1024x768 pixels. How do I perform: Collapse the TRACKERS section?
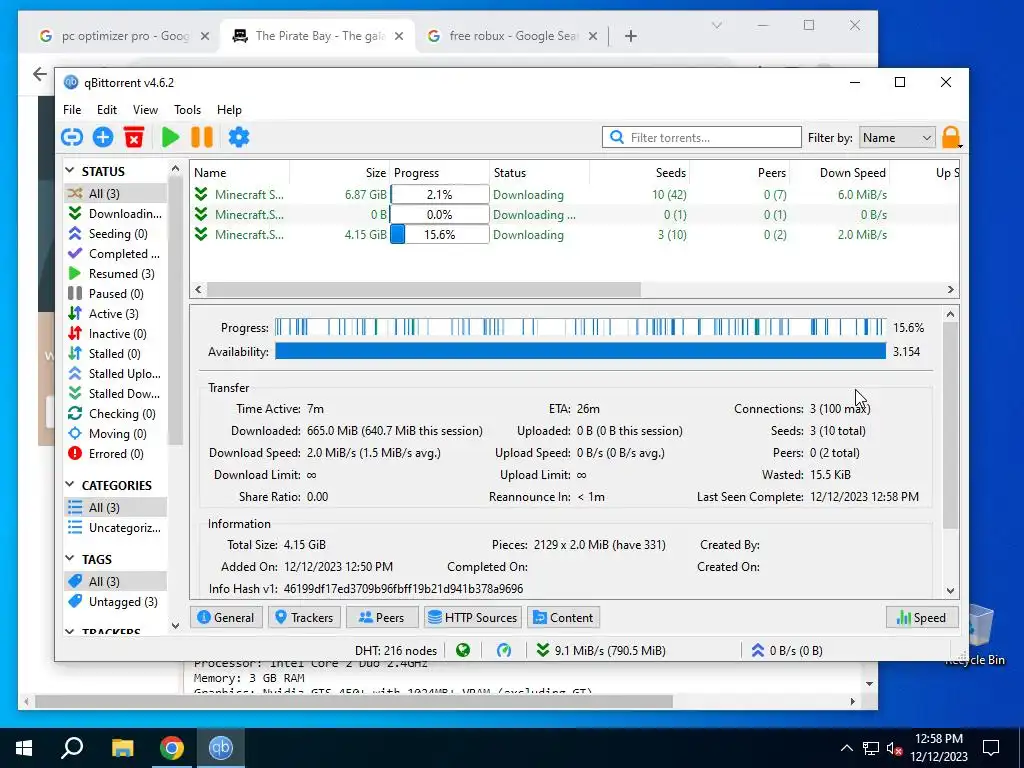point(71,632)
